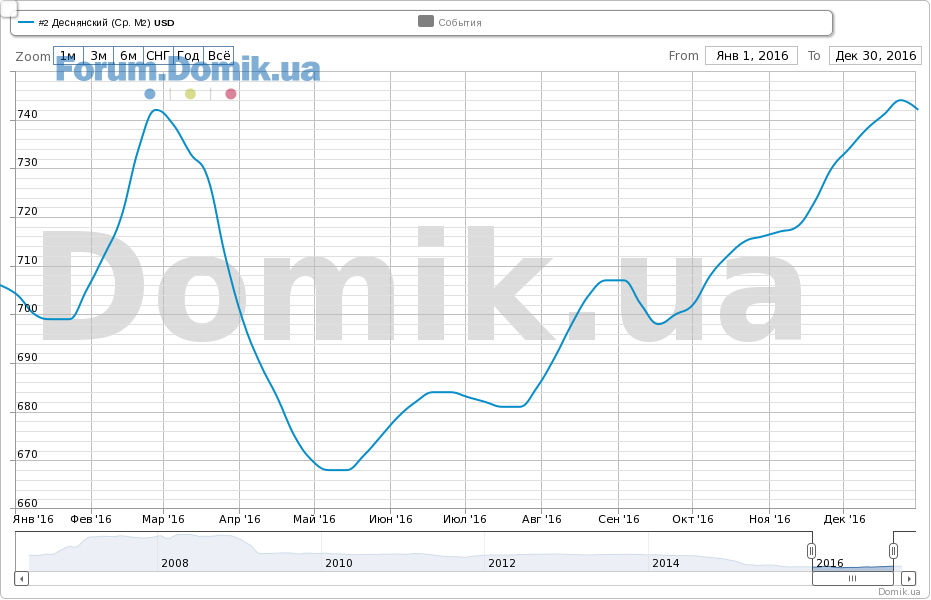931x600 pixels.
Task: Click the yellow dot marker on chart
Action: click(x=190, y=94)
